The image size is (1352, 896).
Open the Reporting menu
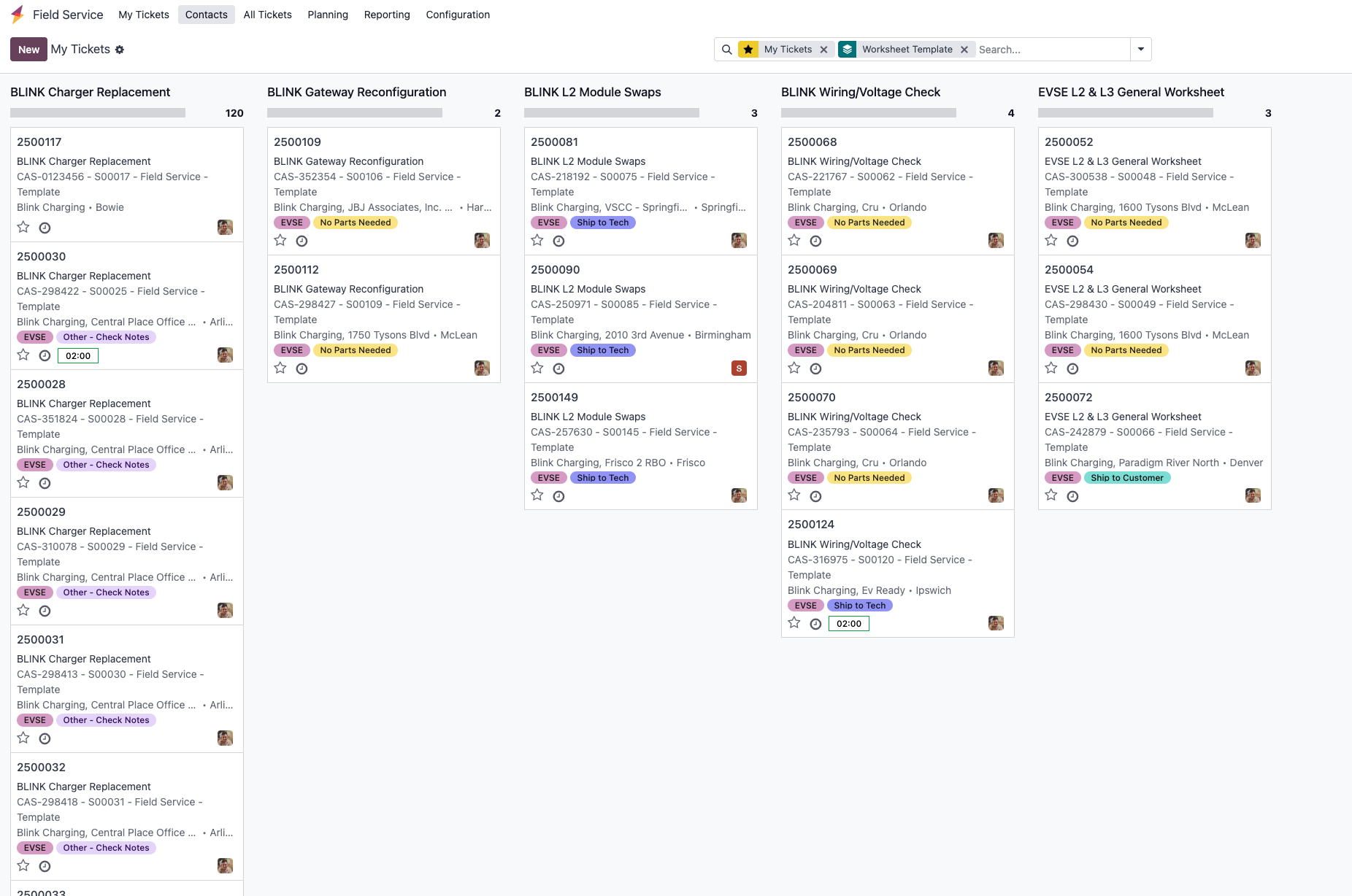click(x=387, y=15)
